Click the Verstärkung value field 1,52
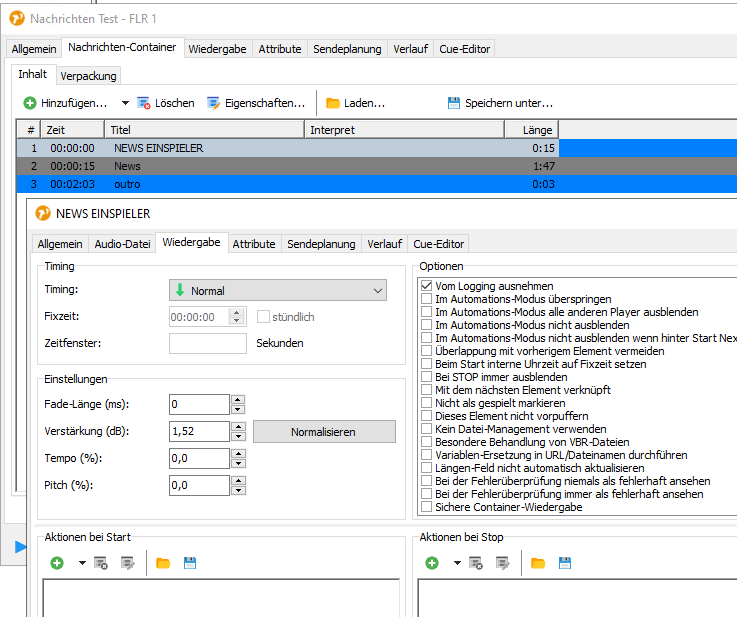The width and height of the screenshot is (737, 617). 199,431
